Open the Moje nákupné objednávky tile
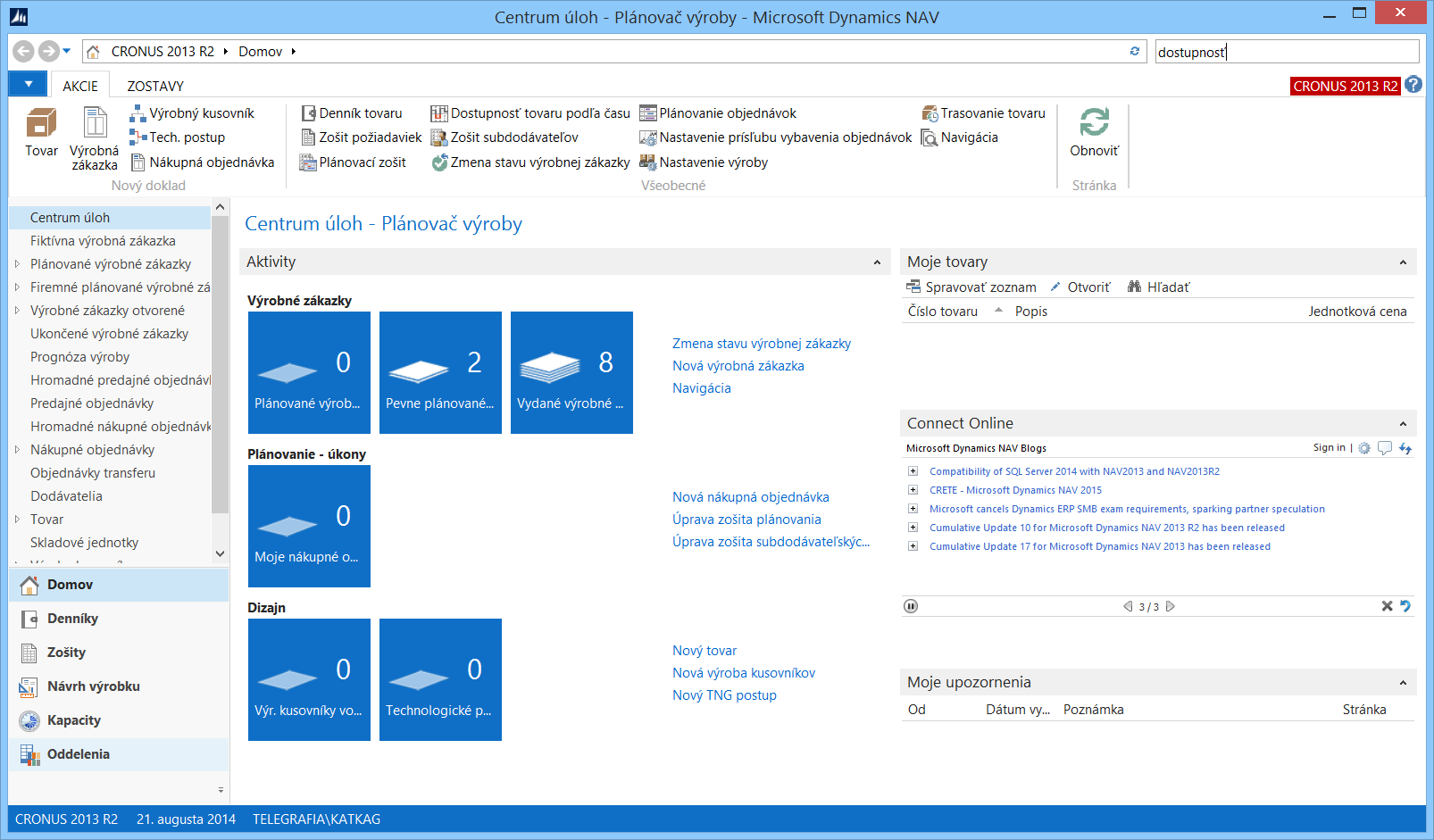This screenshot has height=840, width=1434. [309, 526]
